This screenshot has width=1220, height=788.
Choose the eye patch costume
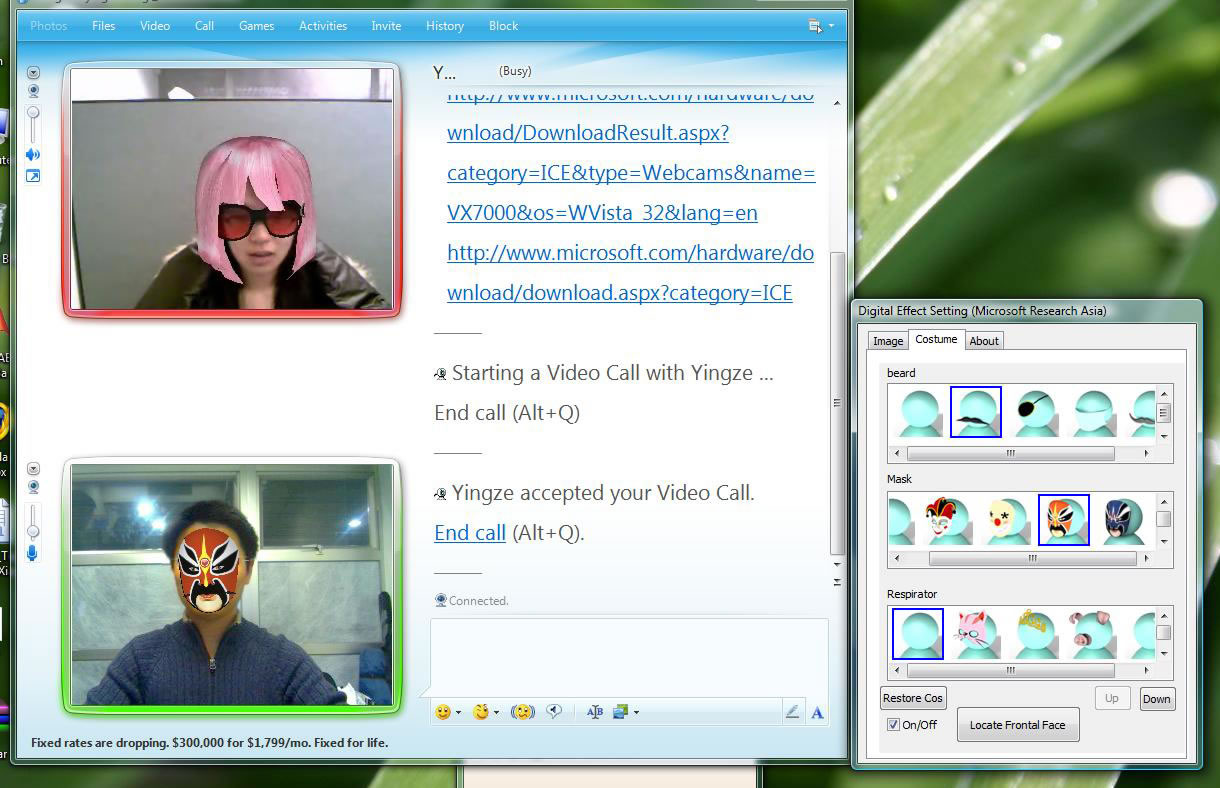coord(1035,412)
